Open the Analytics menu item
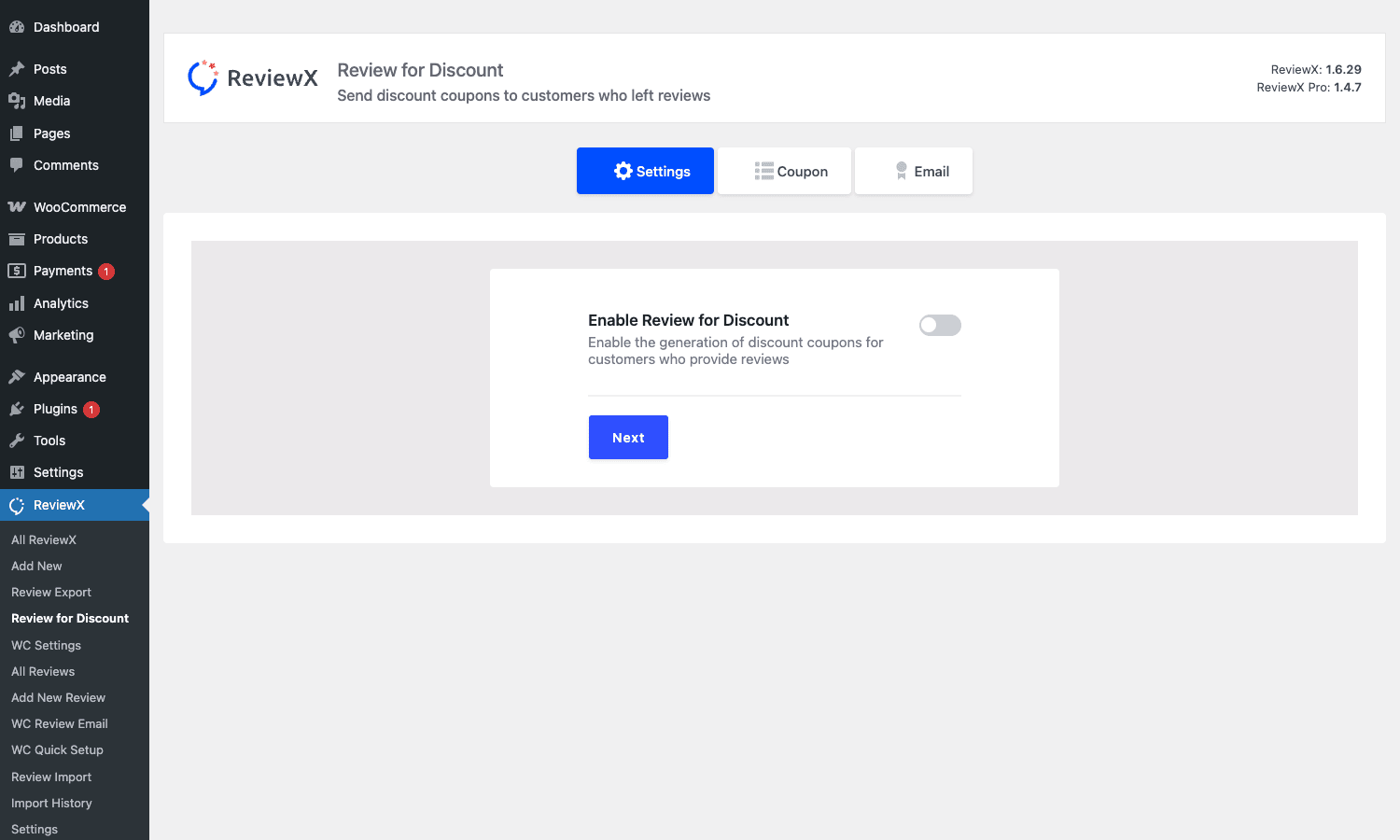The width and height of the screenshot is (1400, 840). click(75, 303)
